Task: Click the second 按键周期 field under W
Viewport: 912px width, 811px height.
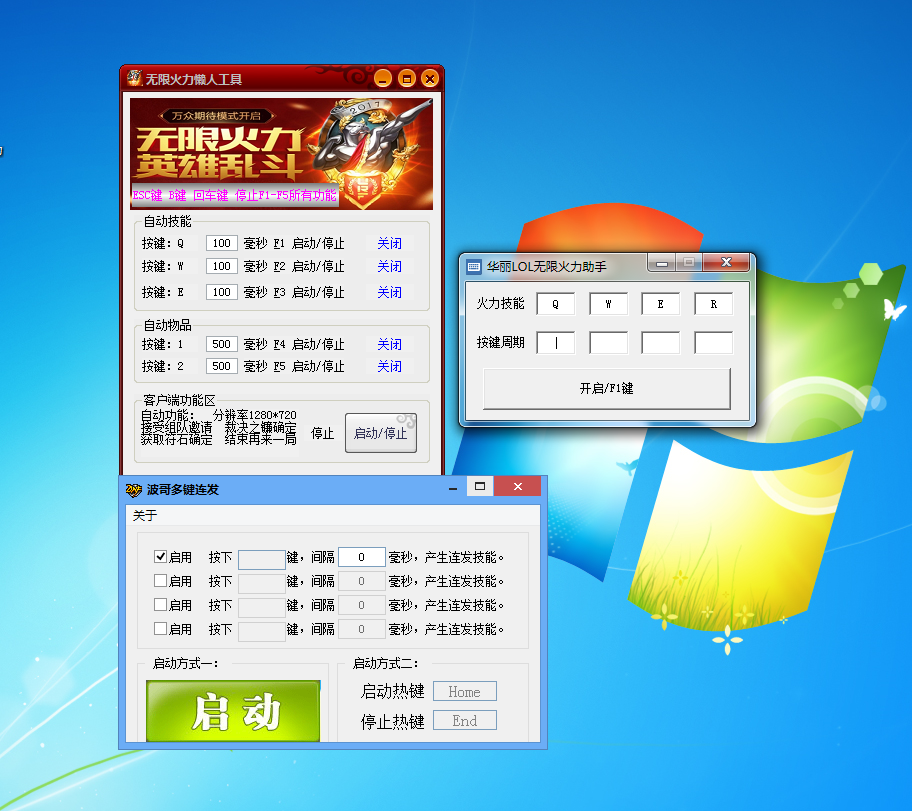Action: [x=608, y=343]
